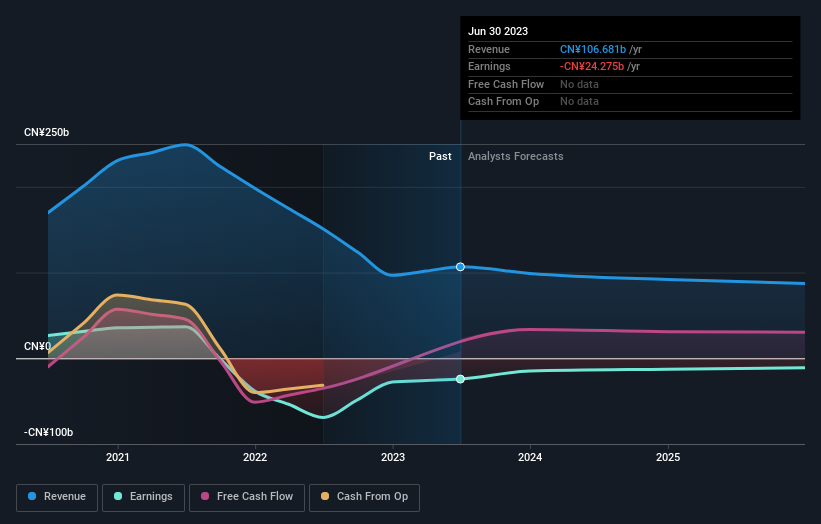Toggle the Cash From Op legend button
Screen dimensions: 821x524
(x=364, y=497)
